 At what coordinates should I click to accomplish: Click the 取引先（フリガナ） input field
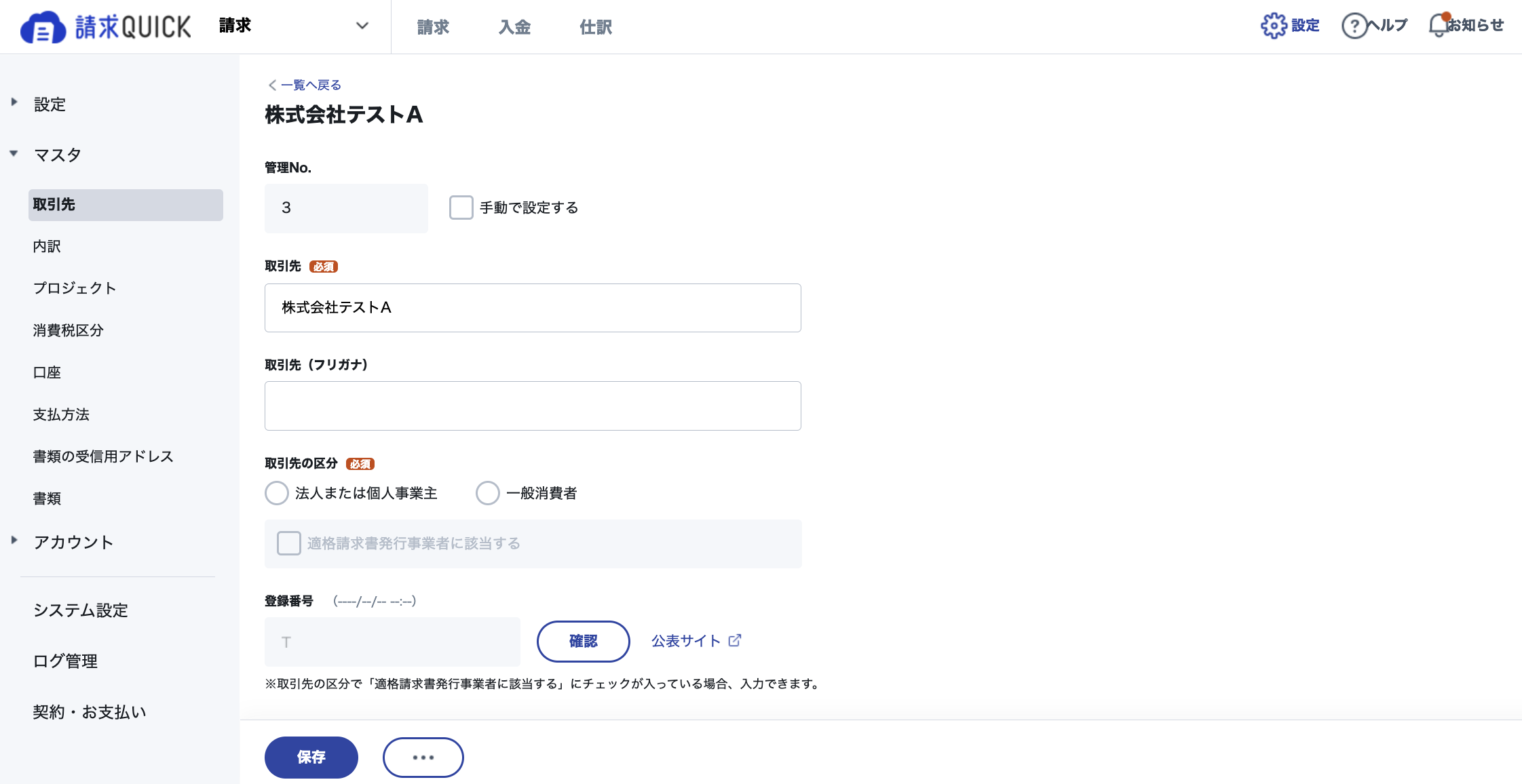pos(533,406)
